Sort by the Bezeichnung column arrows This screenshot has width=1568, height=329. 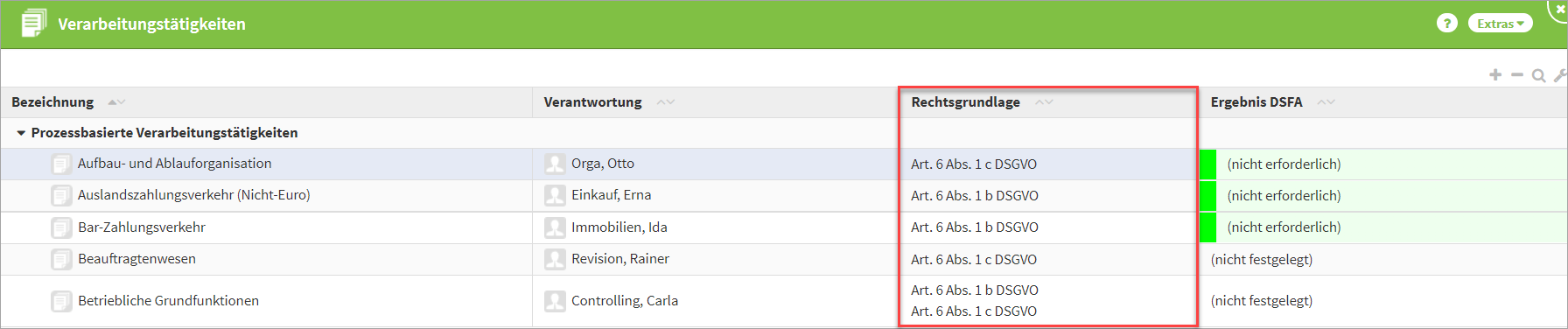point(116,102)
